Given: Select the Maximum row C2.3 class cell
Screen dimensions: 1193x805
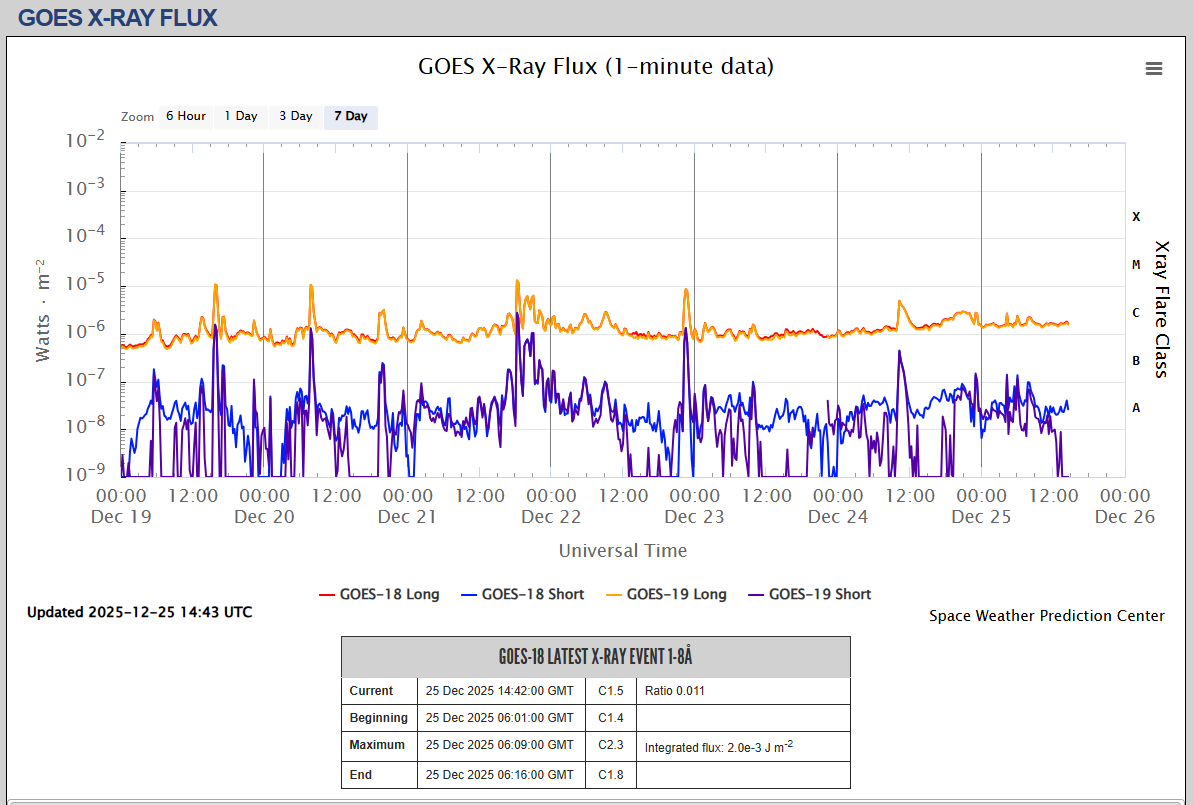Looking at the screenshot, I should (610, 745).
